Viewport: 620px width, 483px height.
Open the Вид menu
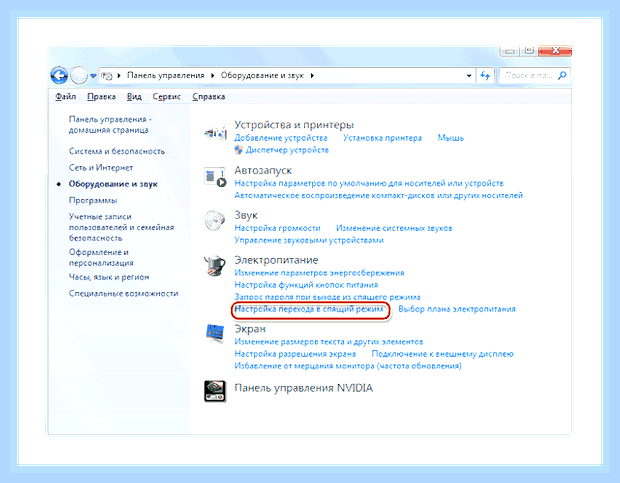pyautogui.click(x=134, y=96)
